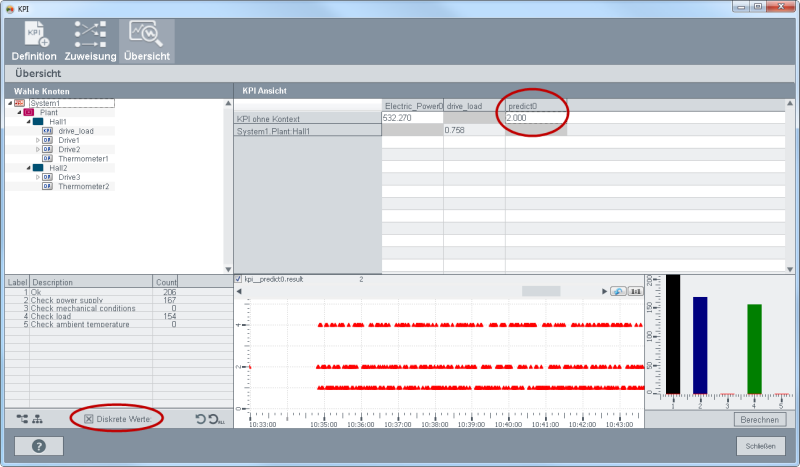
Task: Click the hierarchy layout icon
Action: click(37, 419)
